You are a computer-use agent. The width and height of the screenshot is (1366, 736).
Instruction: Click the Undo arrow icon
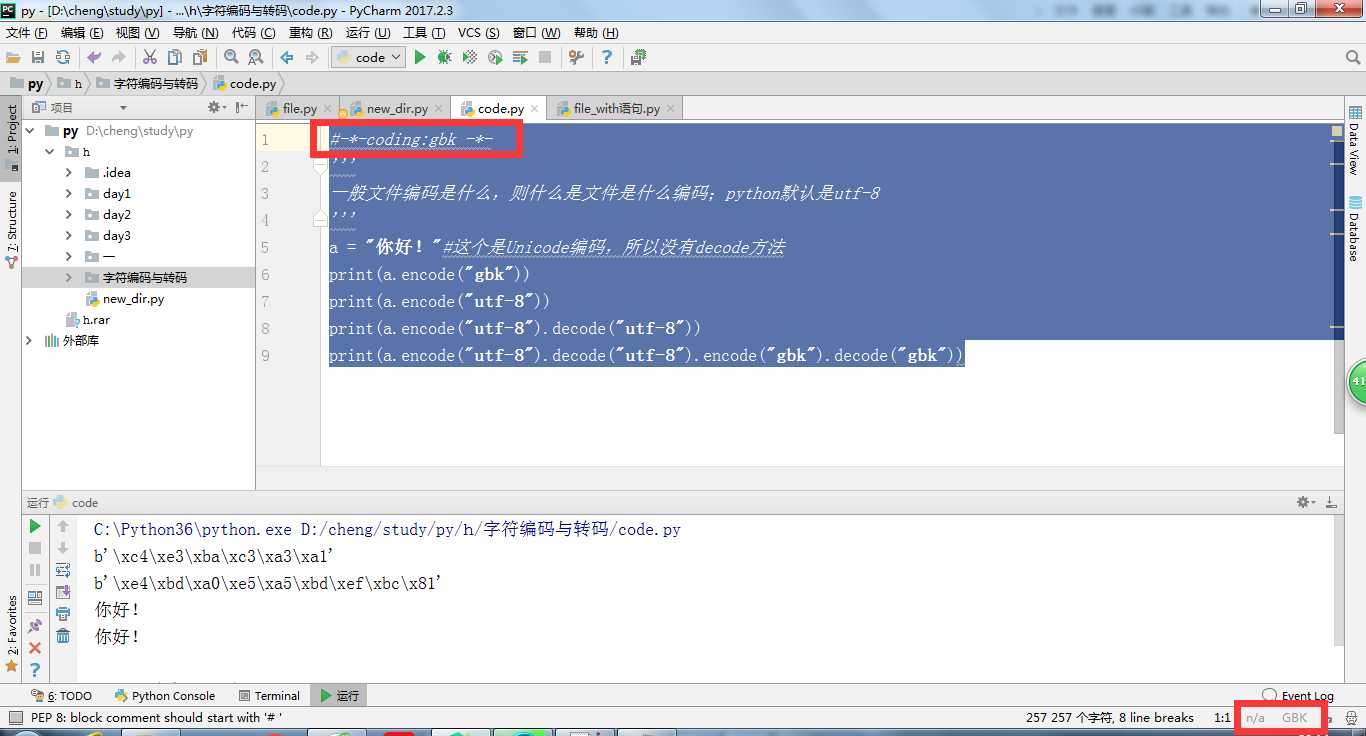pos(94,57)
